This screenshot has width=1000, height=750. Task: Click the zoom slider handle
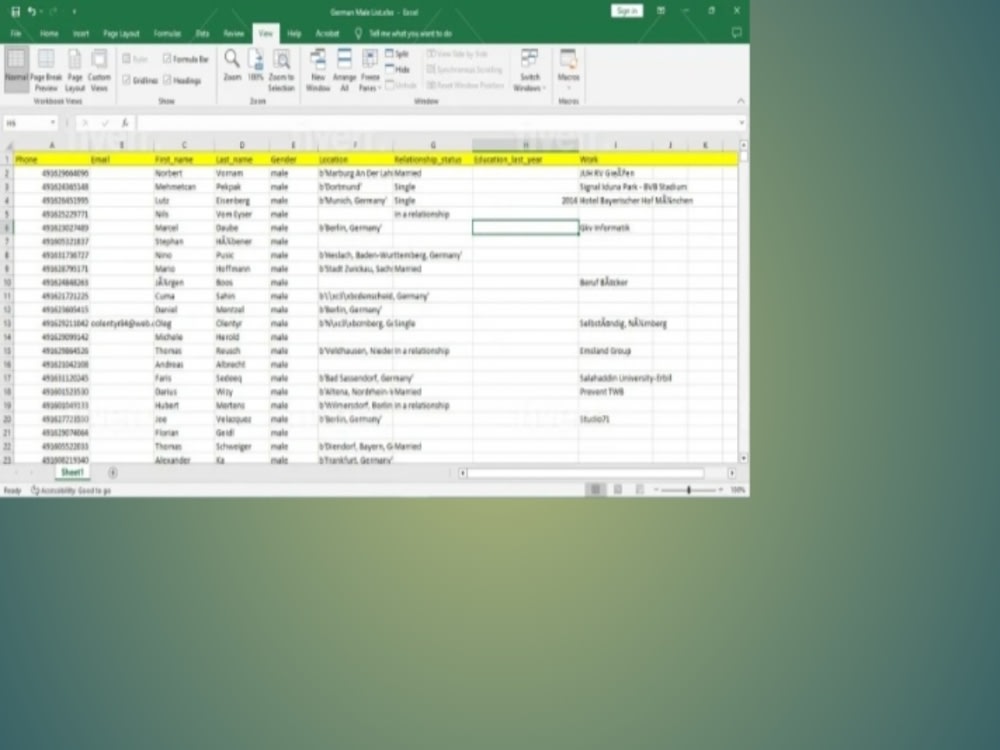(x=689, y=490)
